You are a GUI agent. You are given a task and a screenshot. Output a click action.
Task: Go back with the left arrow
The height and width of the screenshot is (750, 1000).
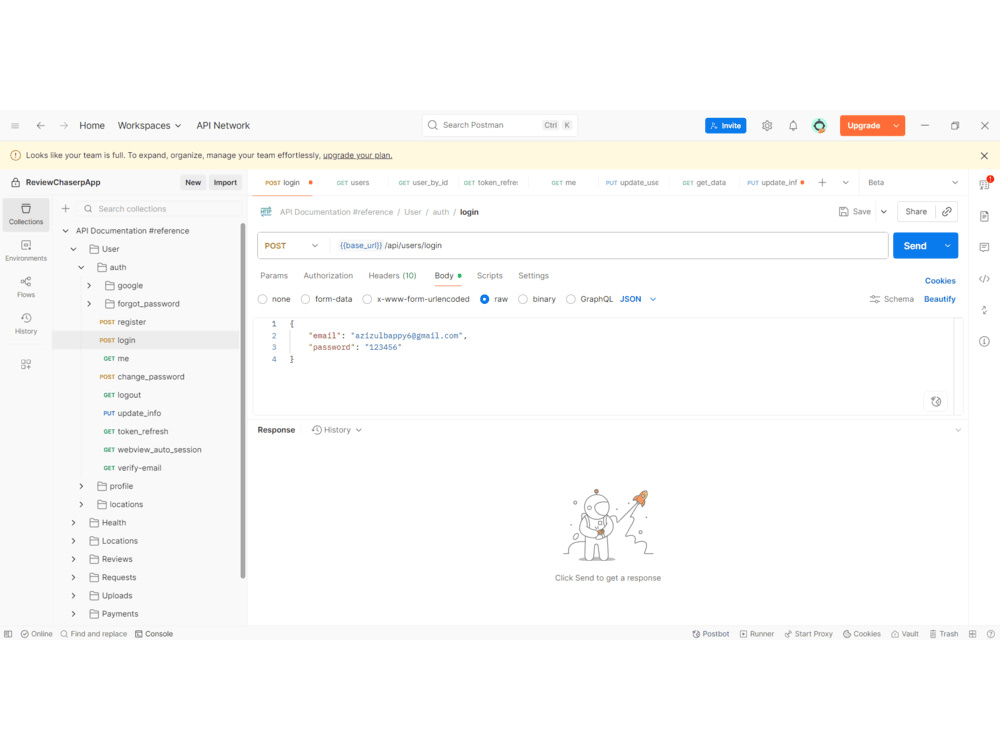point(40,126)
